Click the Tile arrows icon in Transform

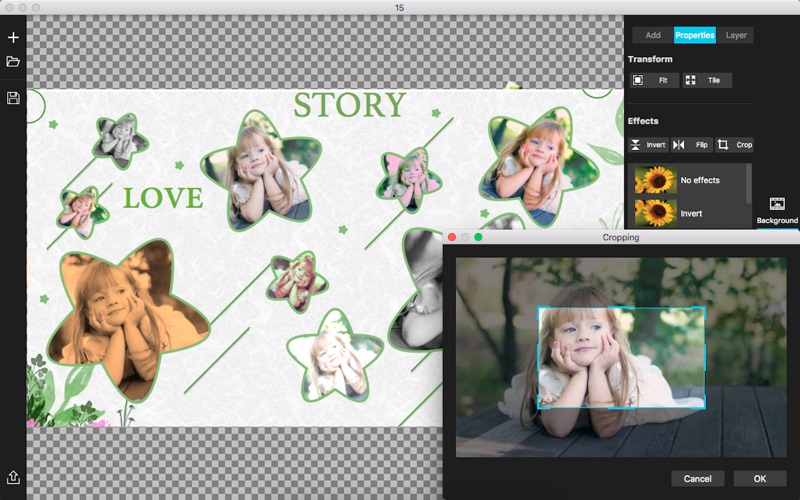(690, 80)
